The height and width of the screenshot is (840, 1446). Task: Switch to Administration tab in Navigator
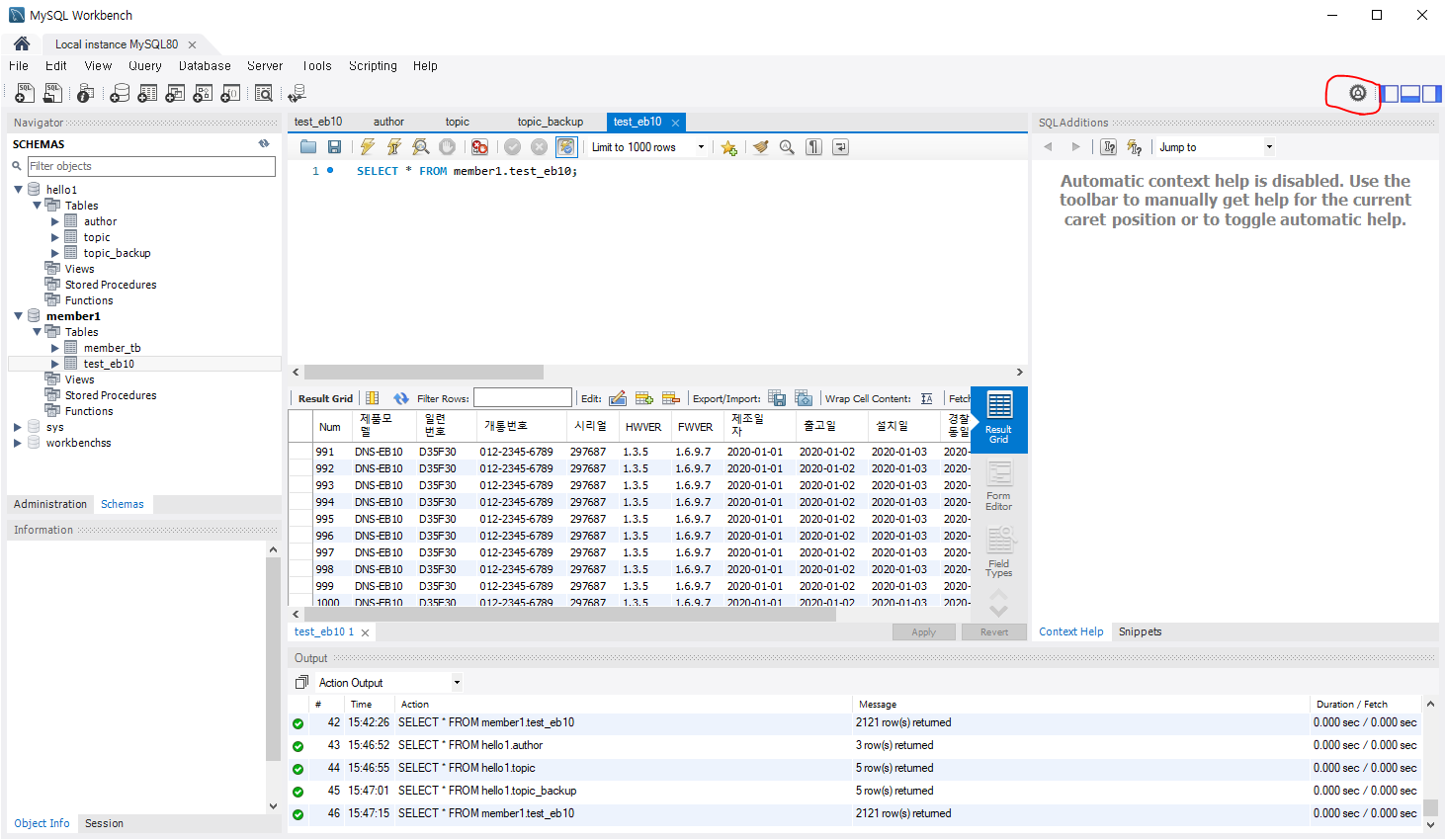coord(50,504)
